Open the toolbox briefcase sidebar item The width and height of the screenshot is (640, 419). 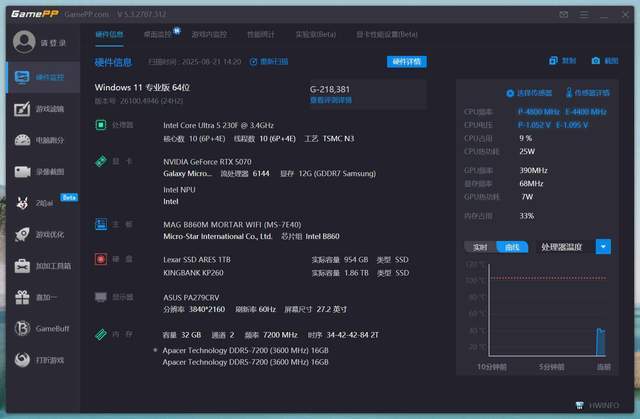(43, 266)
